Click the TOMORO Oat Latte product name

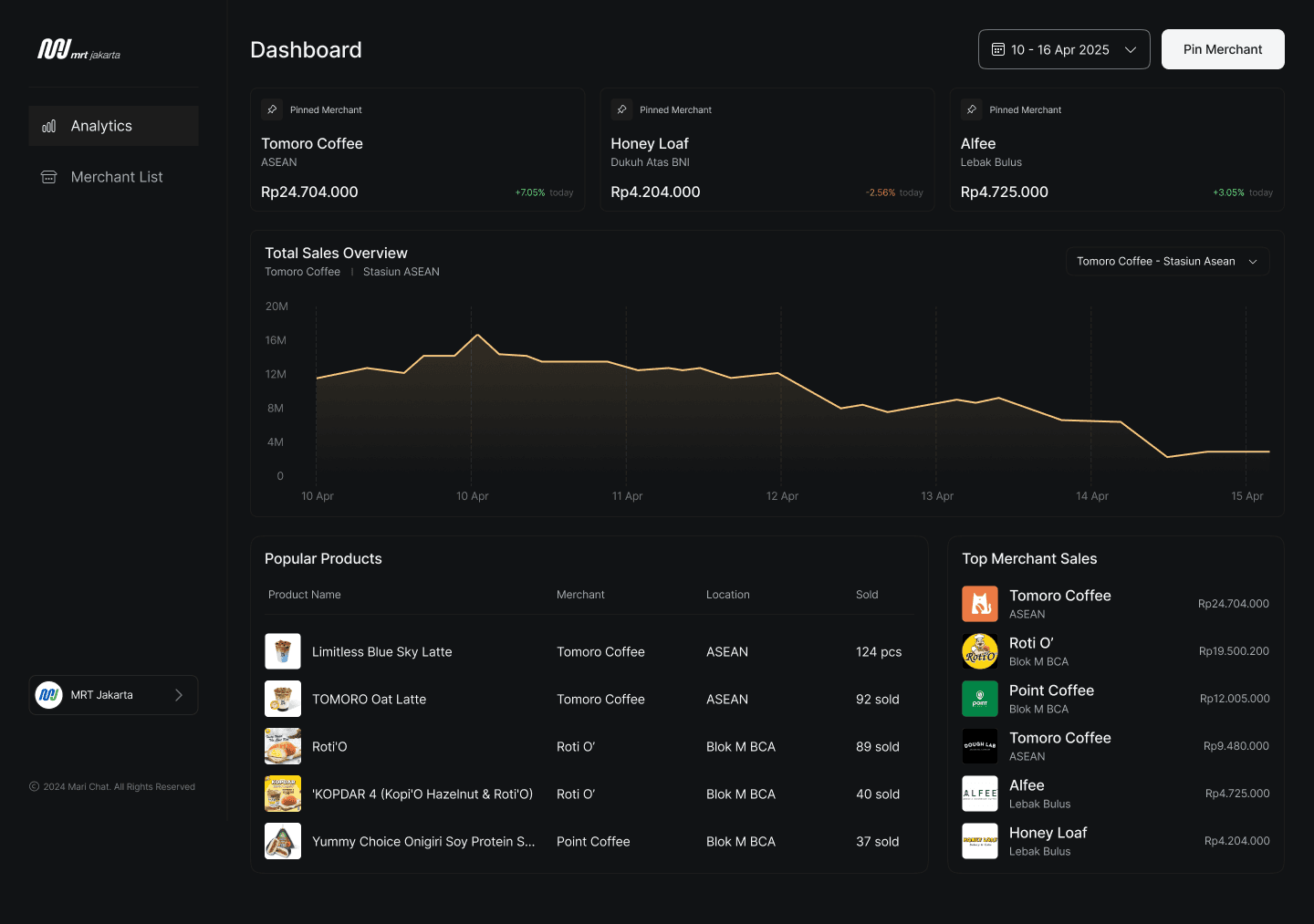[370, 699]
